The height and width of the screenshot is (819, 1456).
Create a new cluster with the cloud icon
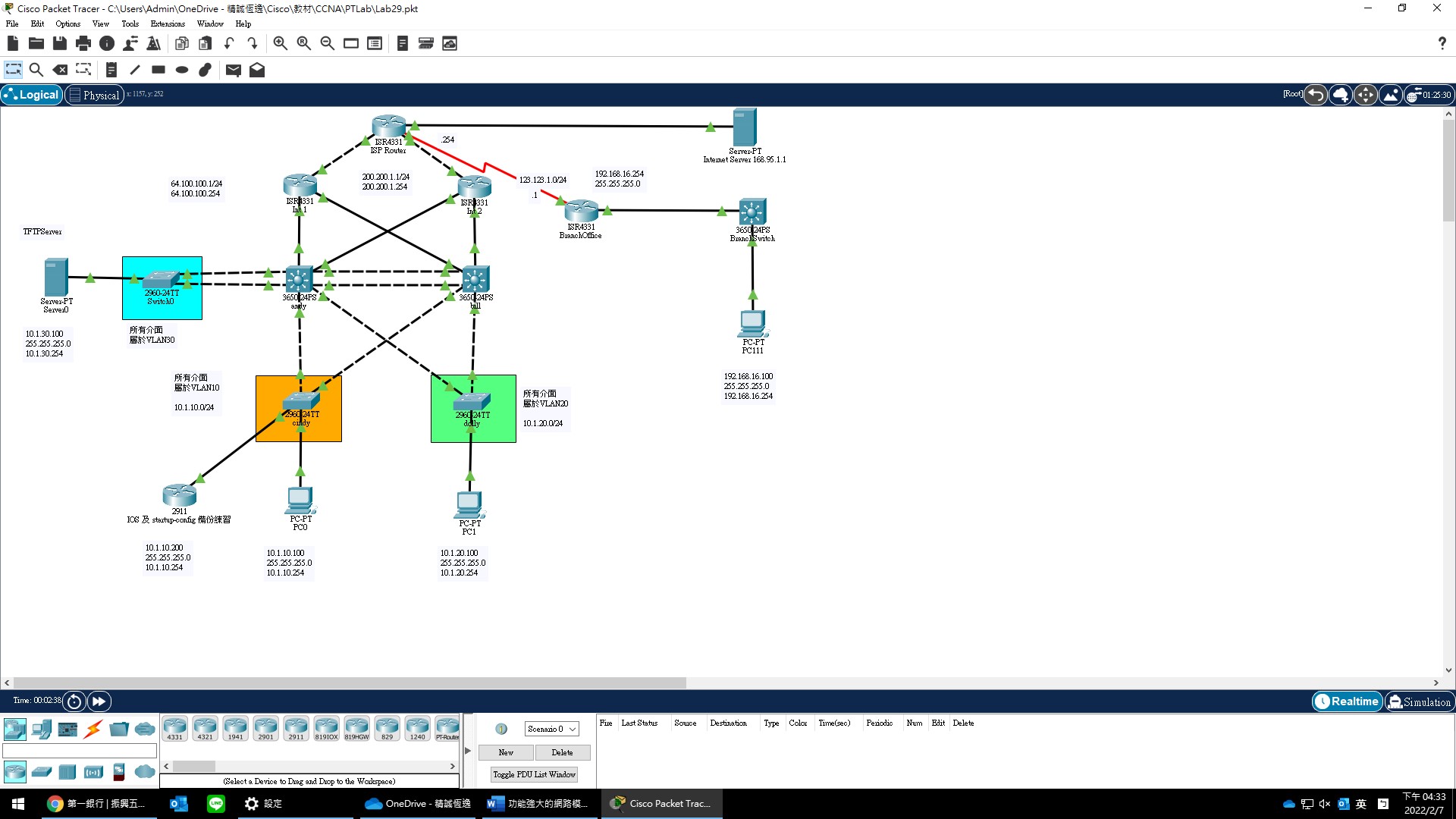(x=1341, y=95)
